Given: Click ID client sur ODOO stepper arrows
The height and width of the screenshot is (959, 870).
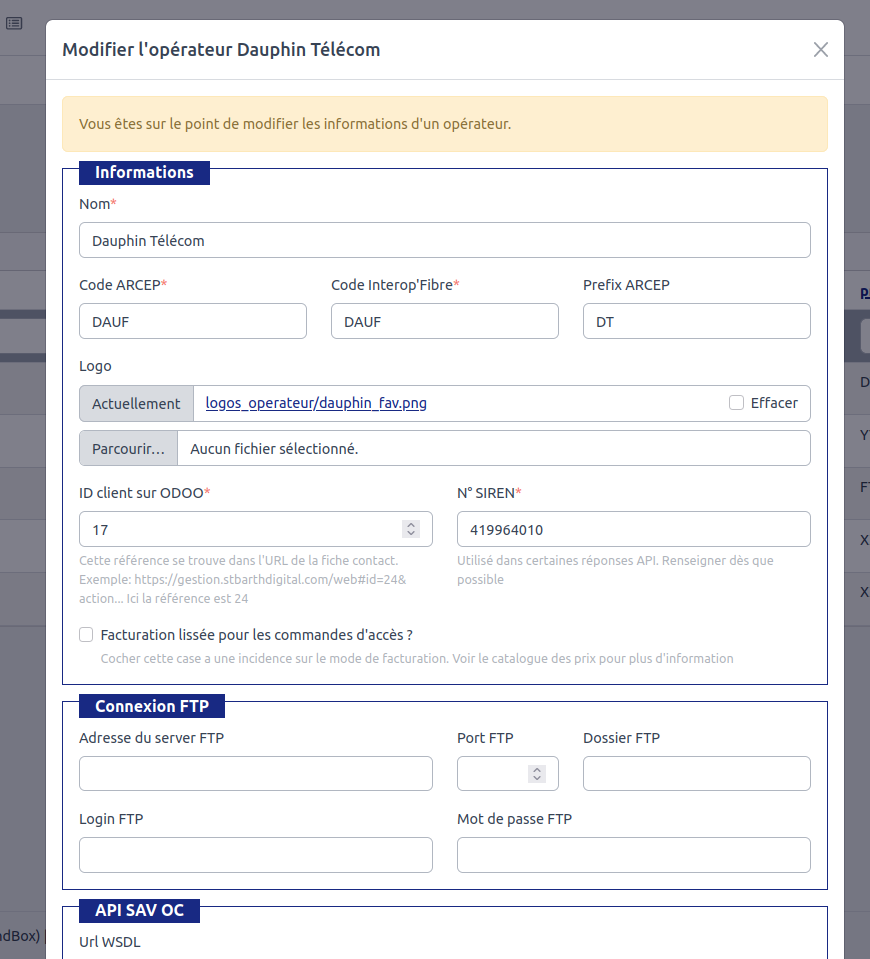Looking at the screenshot, I should click(x=411, y=529).
